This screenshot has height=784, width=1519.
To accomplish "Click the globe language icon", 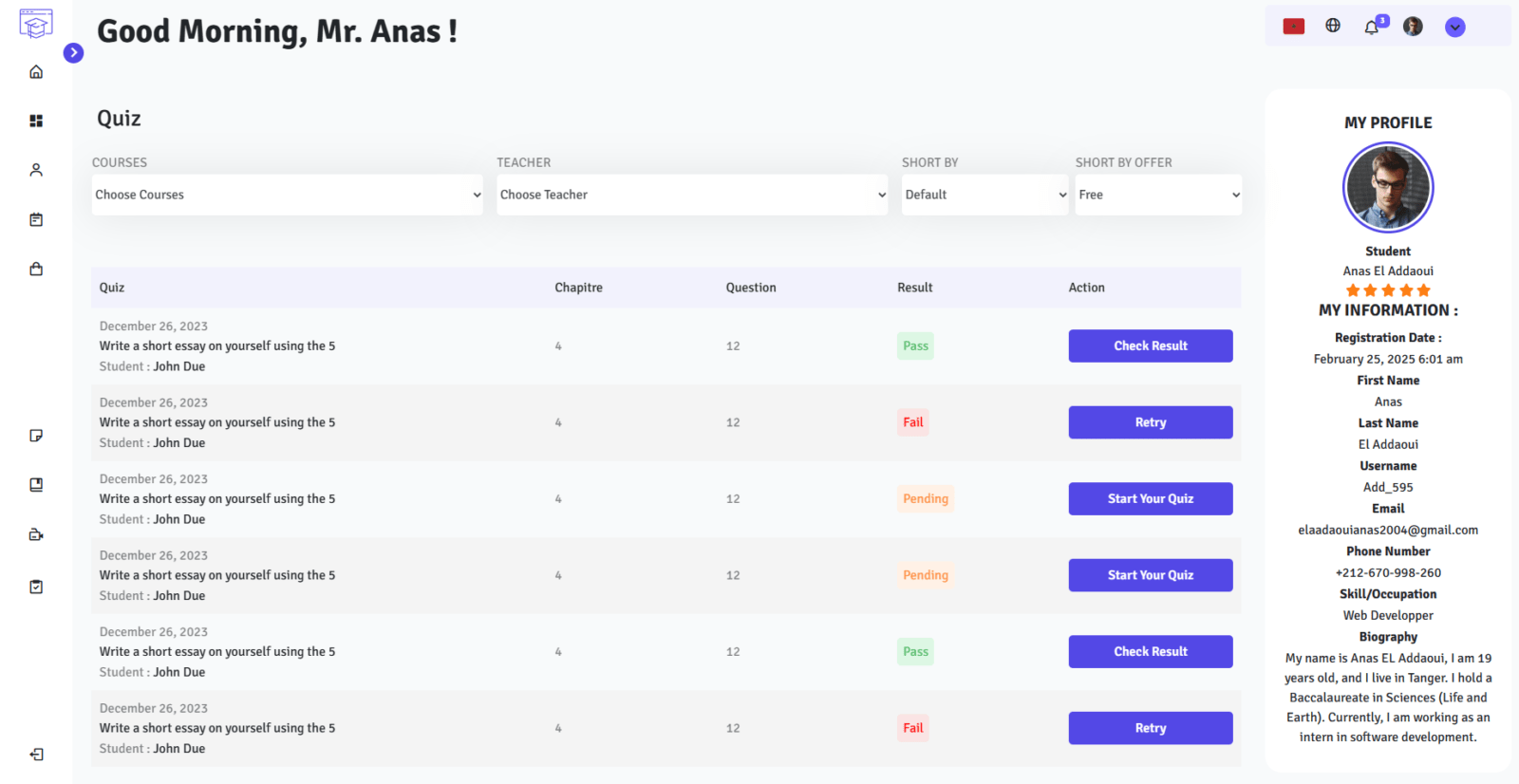I will point(1333,26).
